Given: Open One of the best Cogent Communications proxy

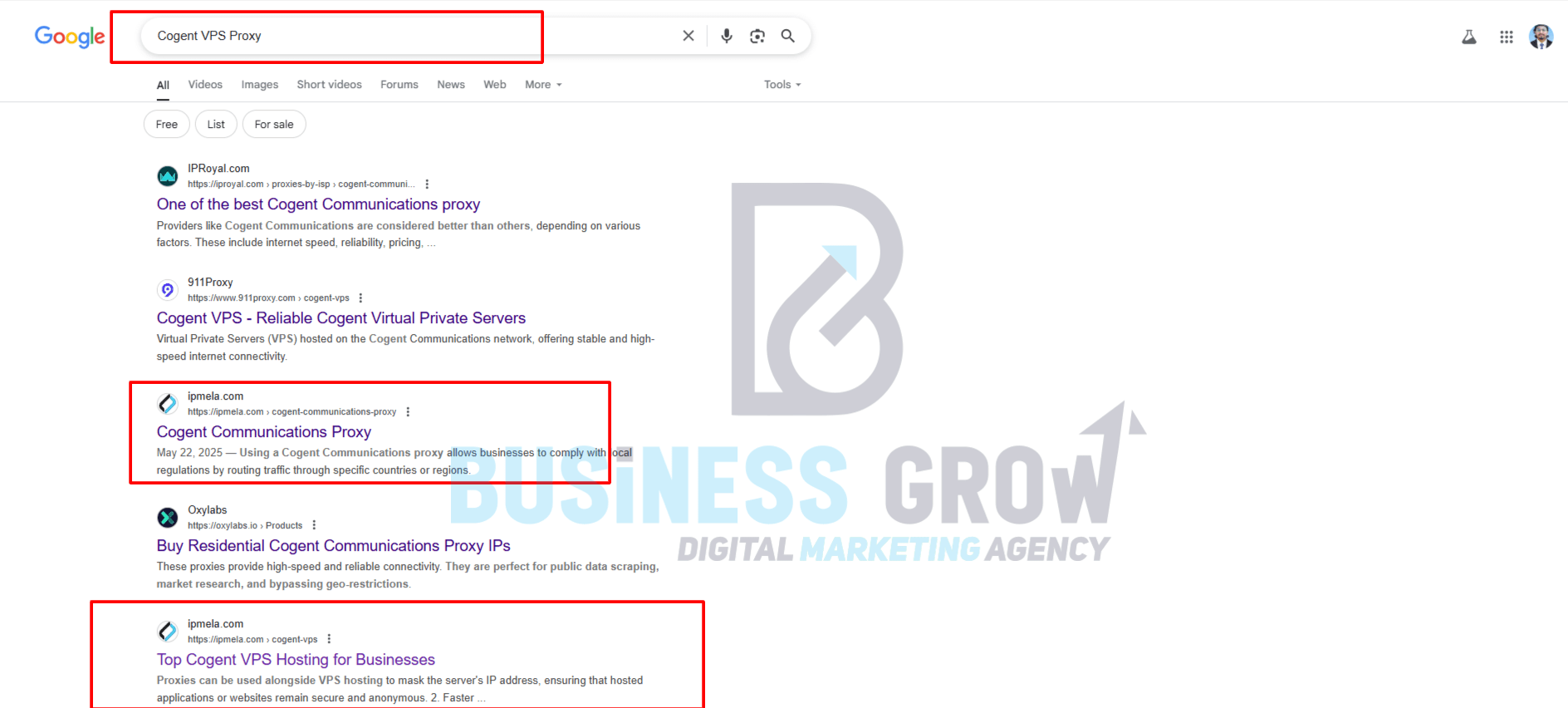Looking at the screenshot, I should pyautogui.click(x=318, y=204).
